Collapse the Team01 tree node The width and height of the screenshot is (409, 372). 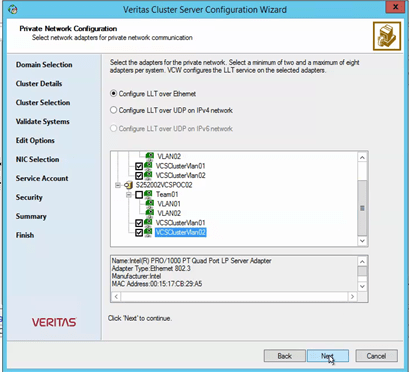click(x=129, y=195)
